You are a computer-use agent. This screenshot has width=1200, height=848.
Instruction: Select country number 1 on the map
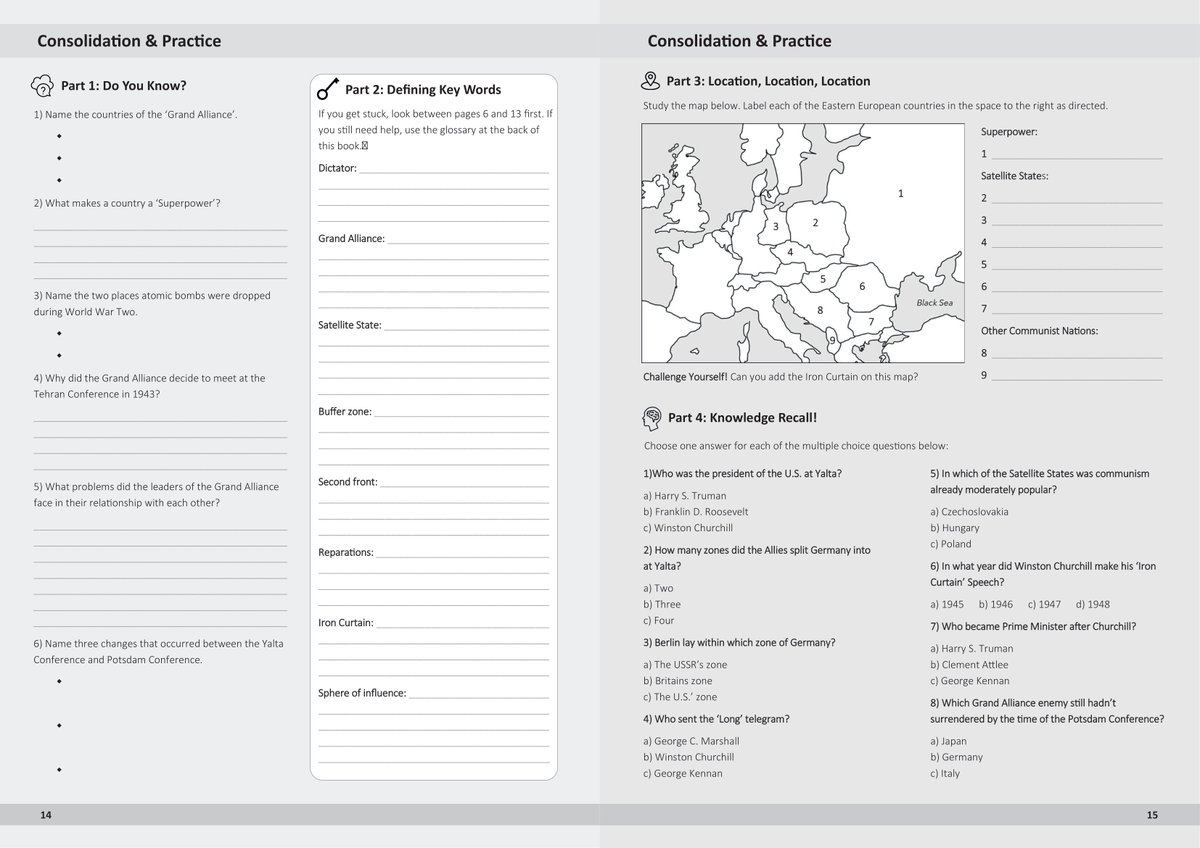(x=900, y=194)
